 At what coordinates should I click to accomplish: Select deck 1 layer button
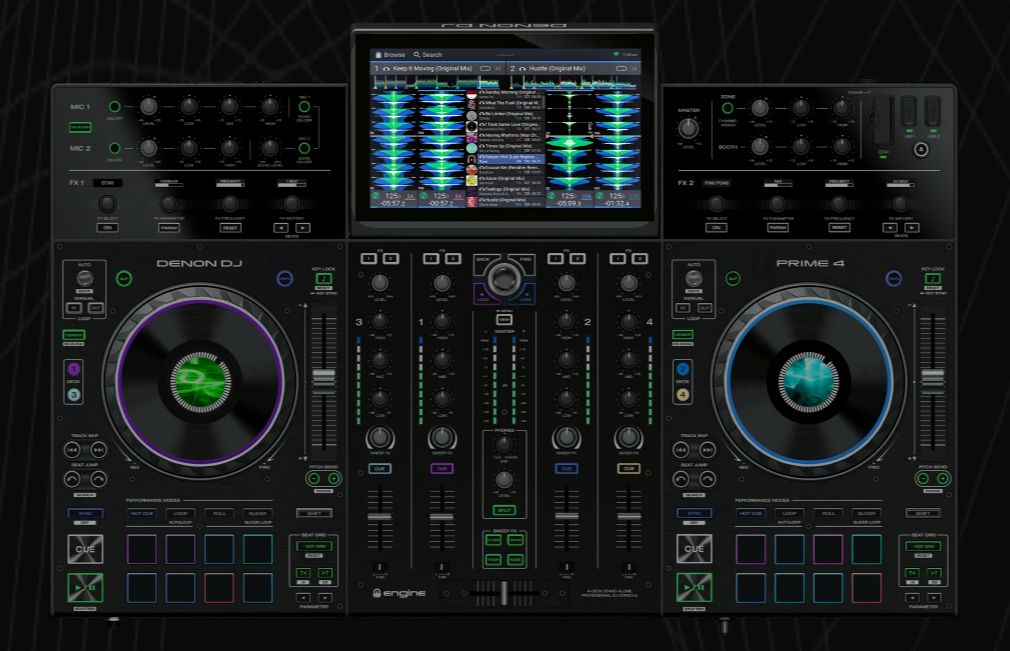[73, 369]
